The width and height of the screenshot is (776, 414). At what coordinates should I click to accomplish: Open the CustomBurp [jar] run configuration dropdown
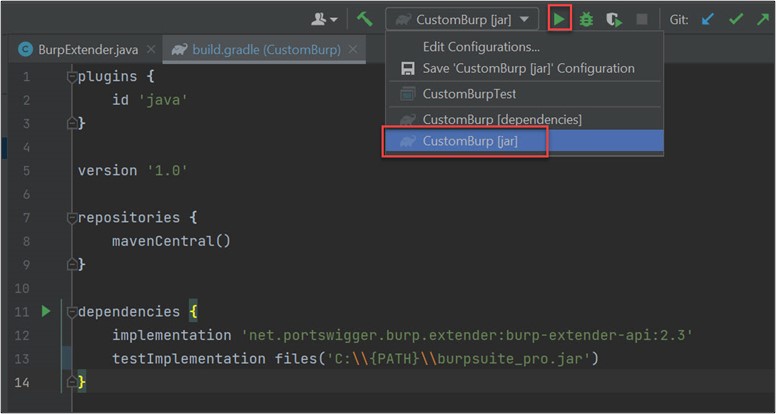462,19
